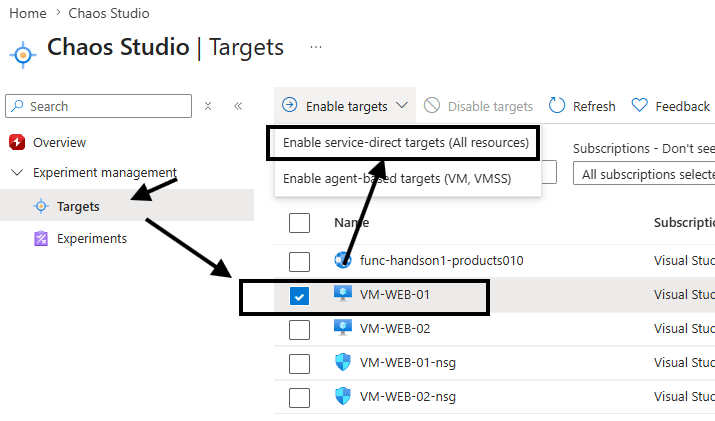Collapse the sidebar with double-chevron button
Viewport: 715px width, 421px height.
(238, 106)
